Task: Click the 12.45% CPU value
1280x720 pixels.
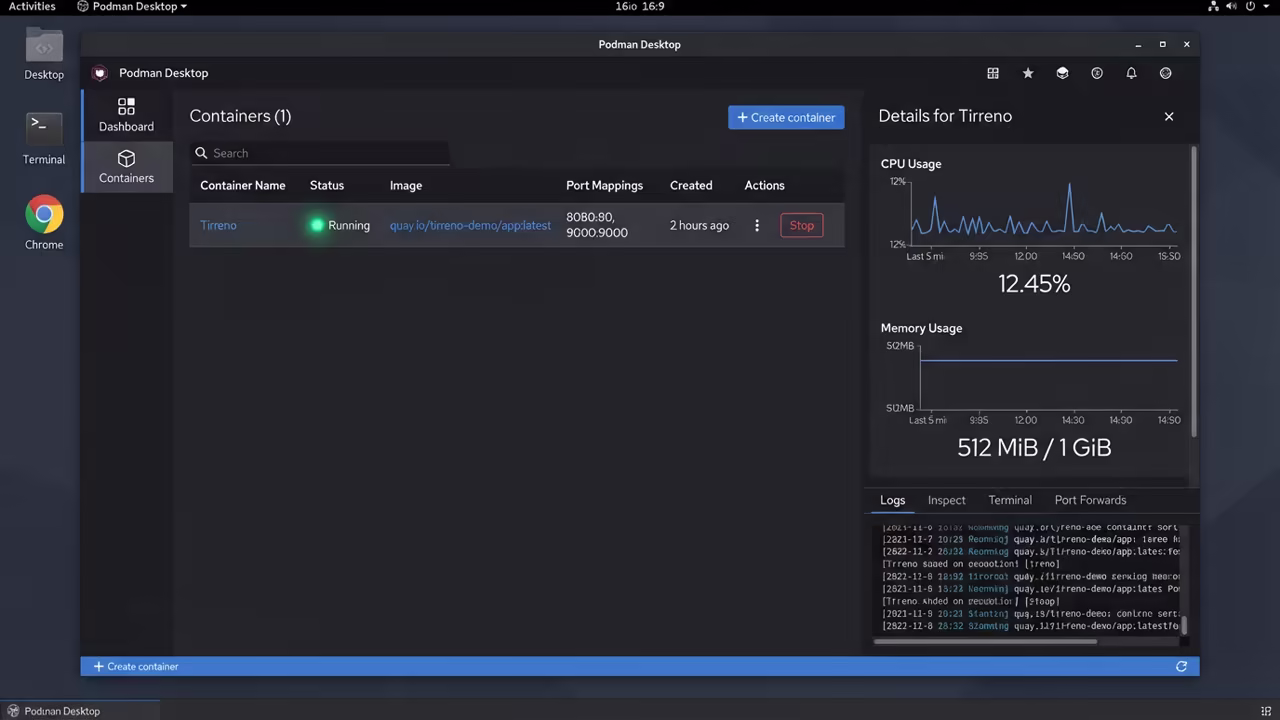Action: pos(1034,284)
